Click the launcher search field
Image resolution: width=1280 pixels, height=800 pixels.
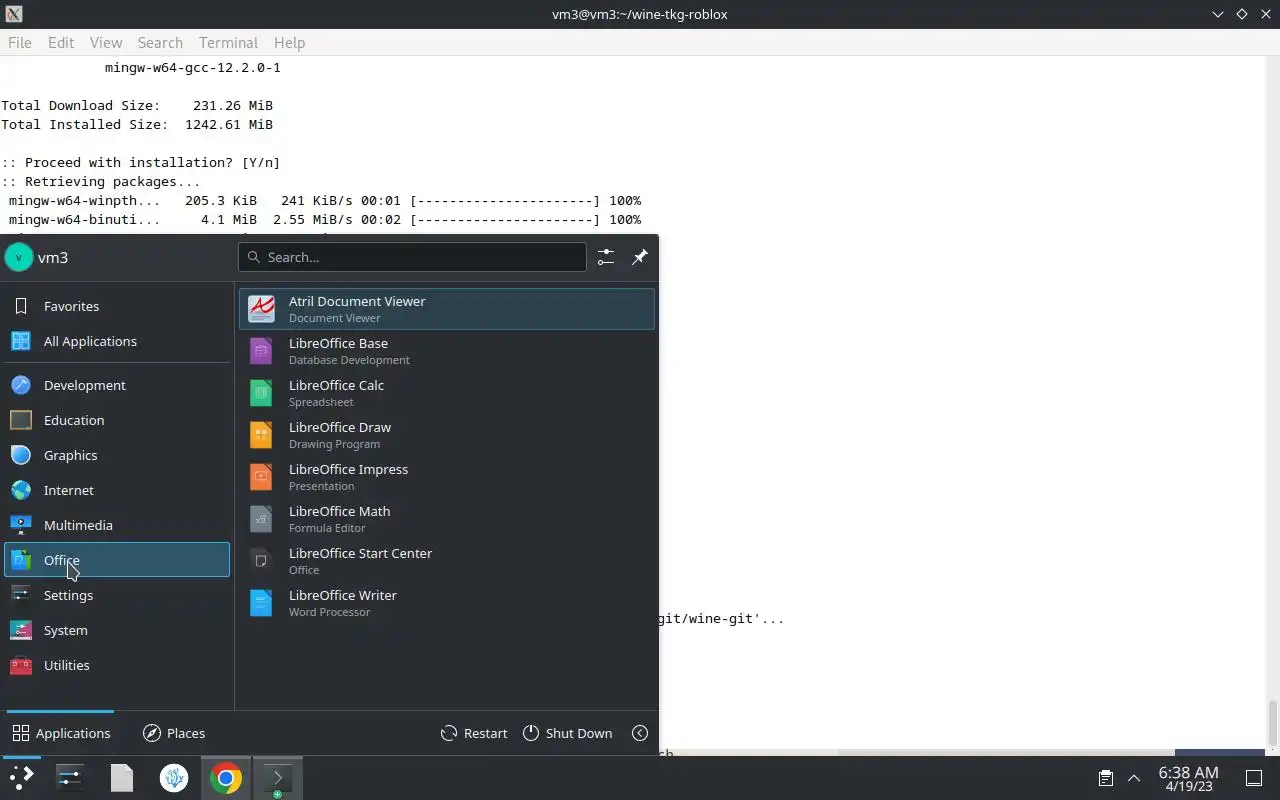click(412, 257)
